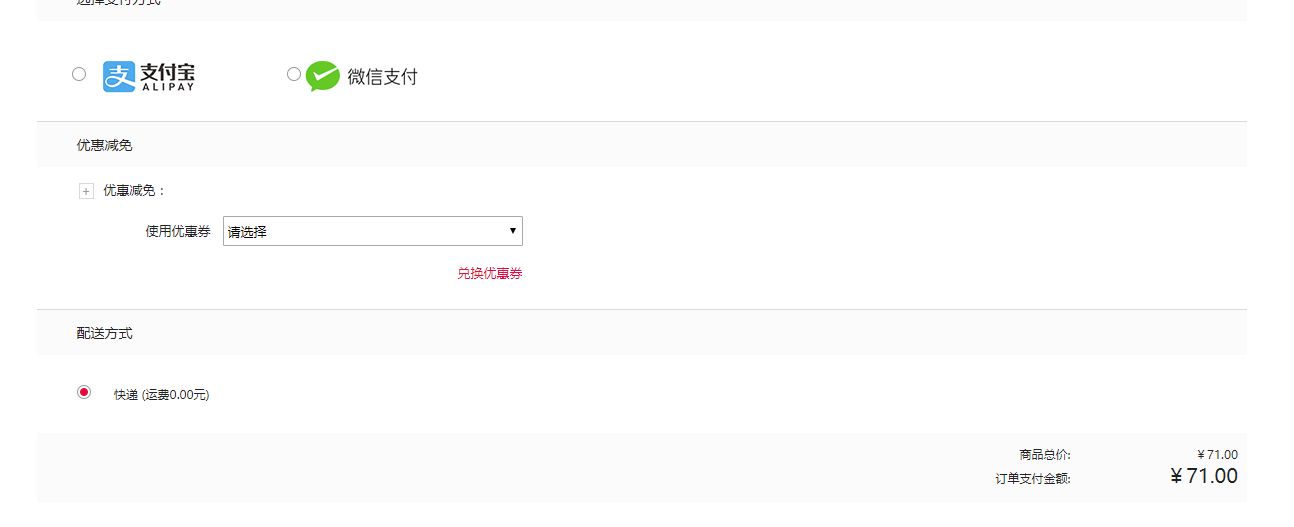Click the coupon dropdown arrow
Image resolution: width=1294 pixels, height=527 pixels.
(x=513, y=231)
